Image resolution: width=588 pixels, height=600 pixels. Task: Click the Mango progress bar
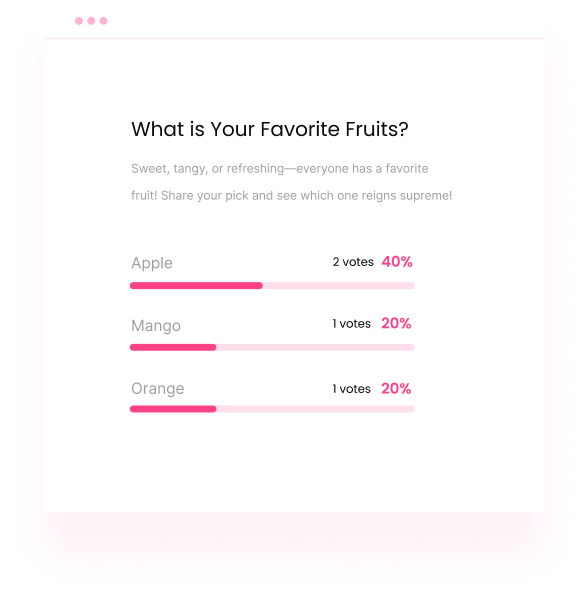pos(272,347)
